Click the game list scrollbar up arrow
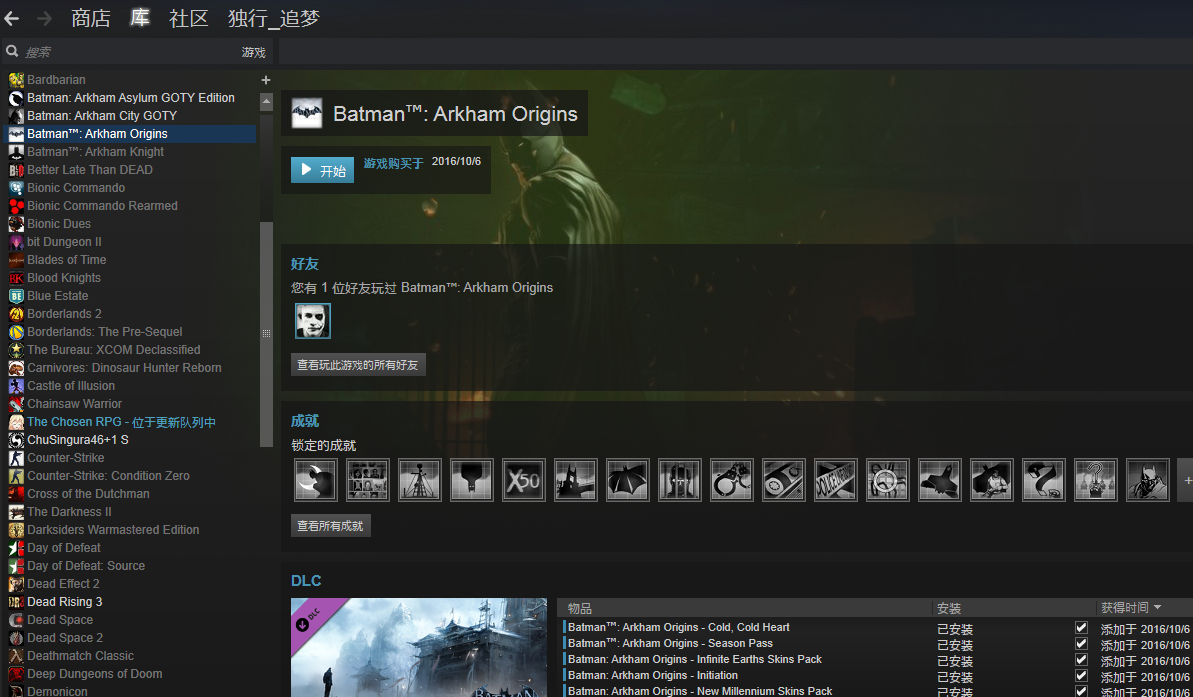 [x=266, y=102]
